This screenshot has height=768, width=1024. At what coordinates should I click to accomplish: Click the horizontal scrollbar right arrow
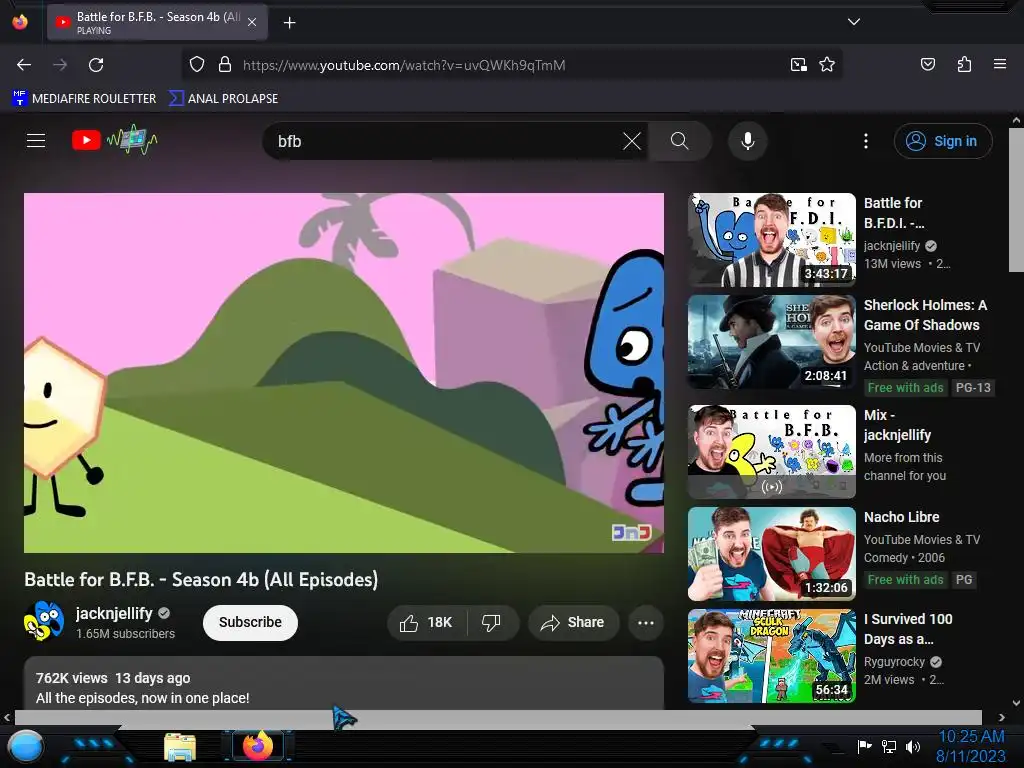tap(1002, 718)
